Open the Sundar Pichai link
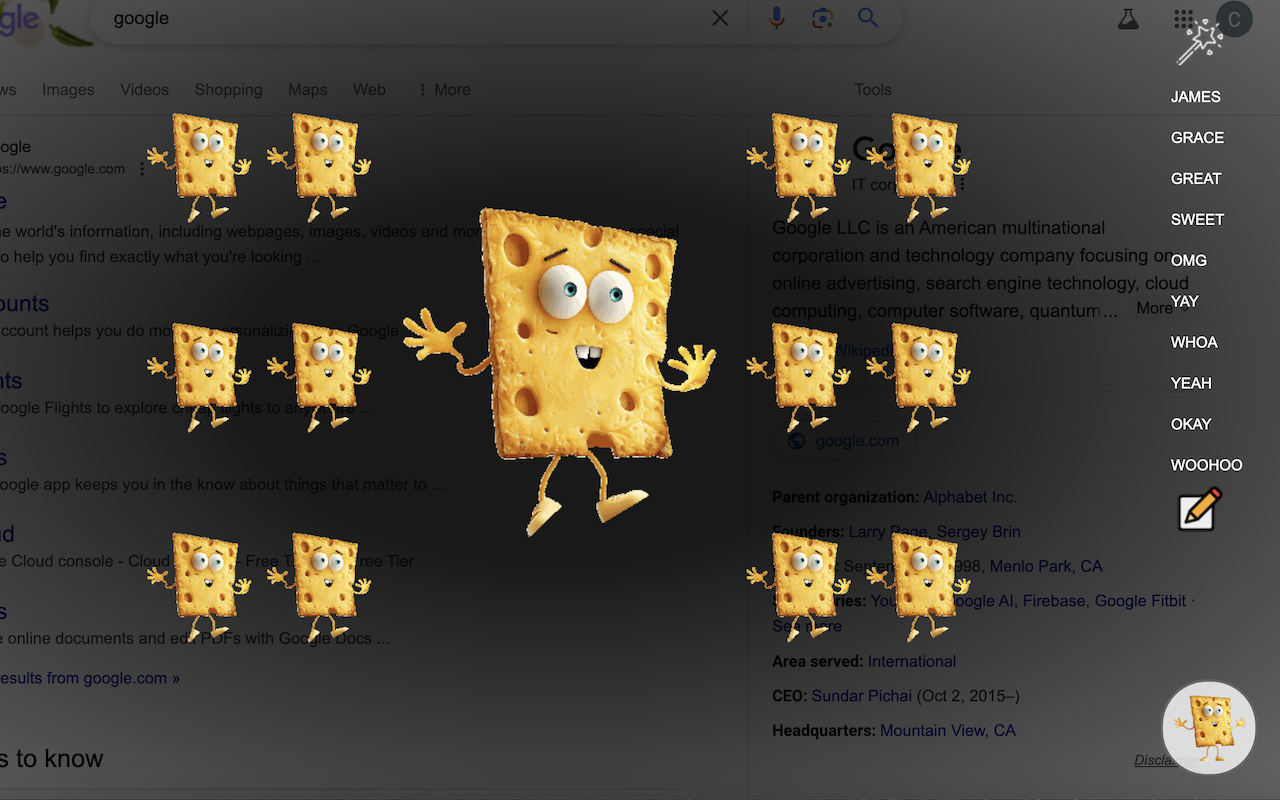The height and width of the screenshot is (800, 1280). coord(862,696)
